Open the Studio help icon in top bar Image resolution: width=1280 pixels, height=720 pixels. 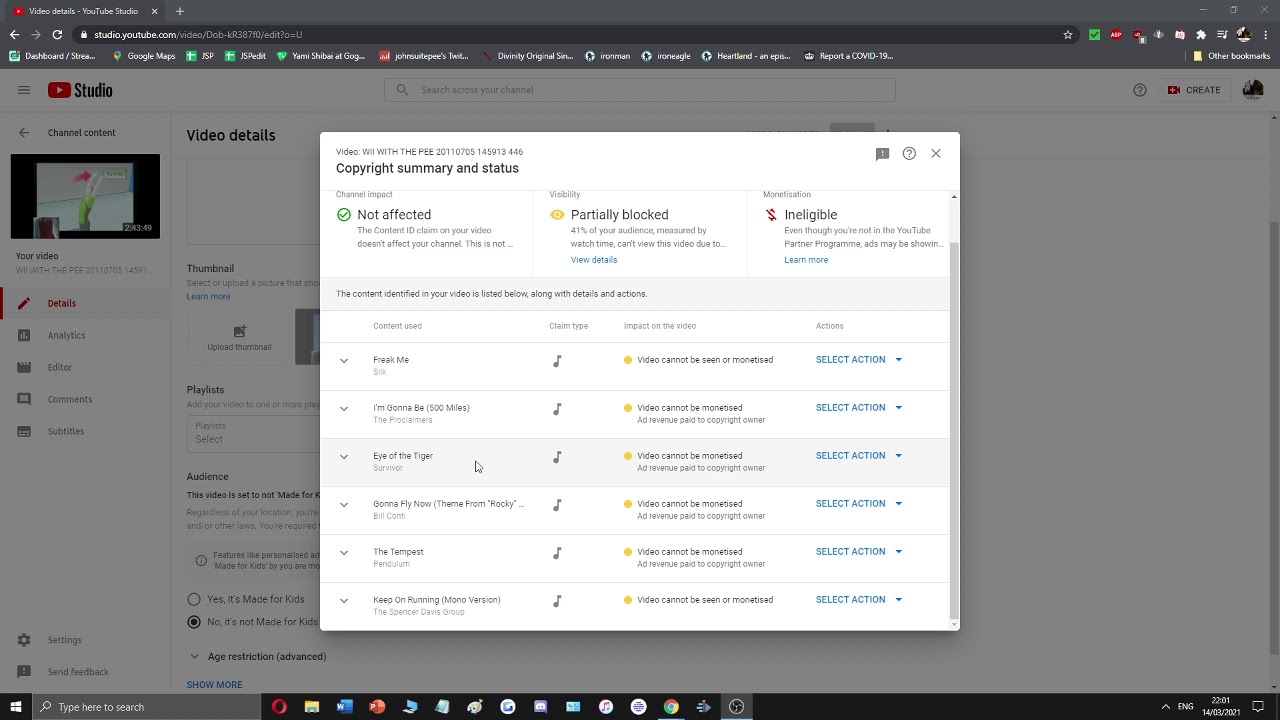pos(1140,90)
